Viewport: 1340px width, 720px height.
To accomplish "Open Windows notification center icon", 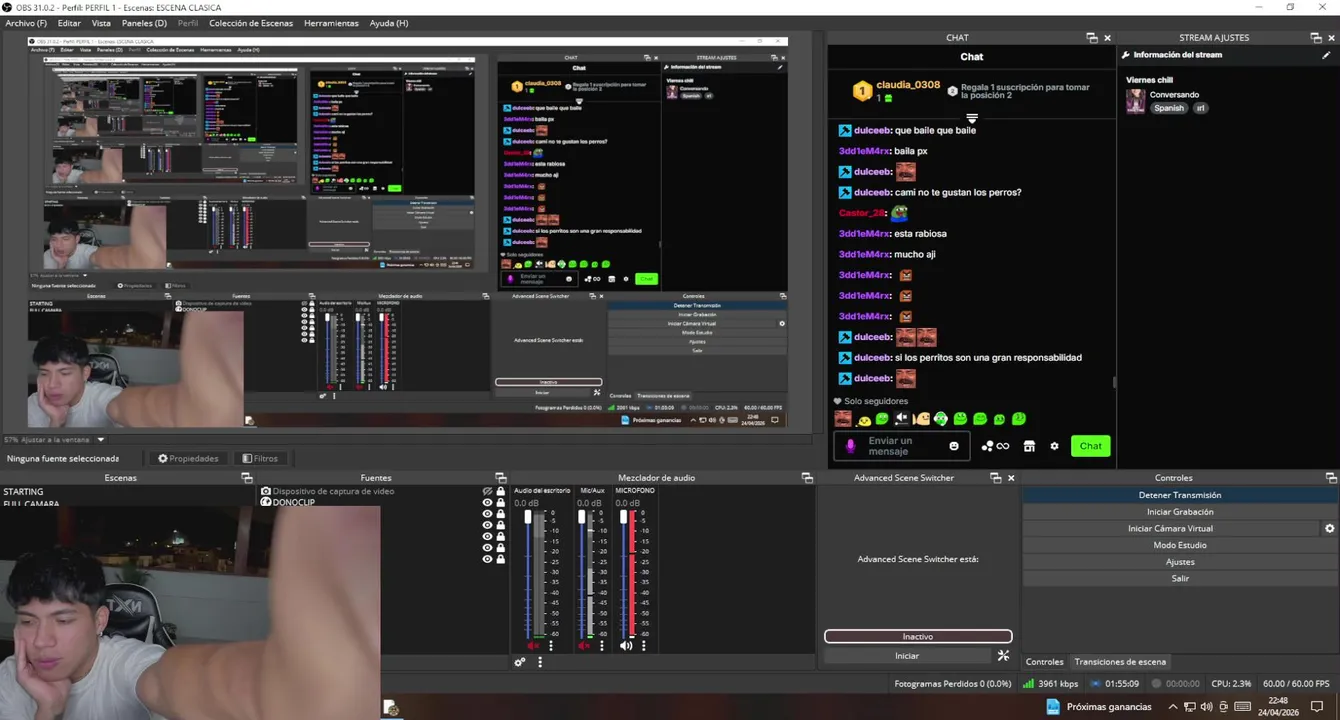I will (x=1317, y=707).
